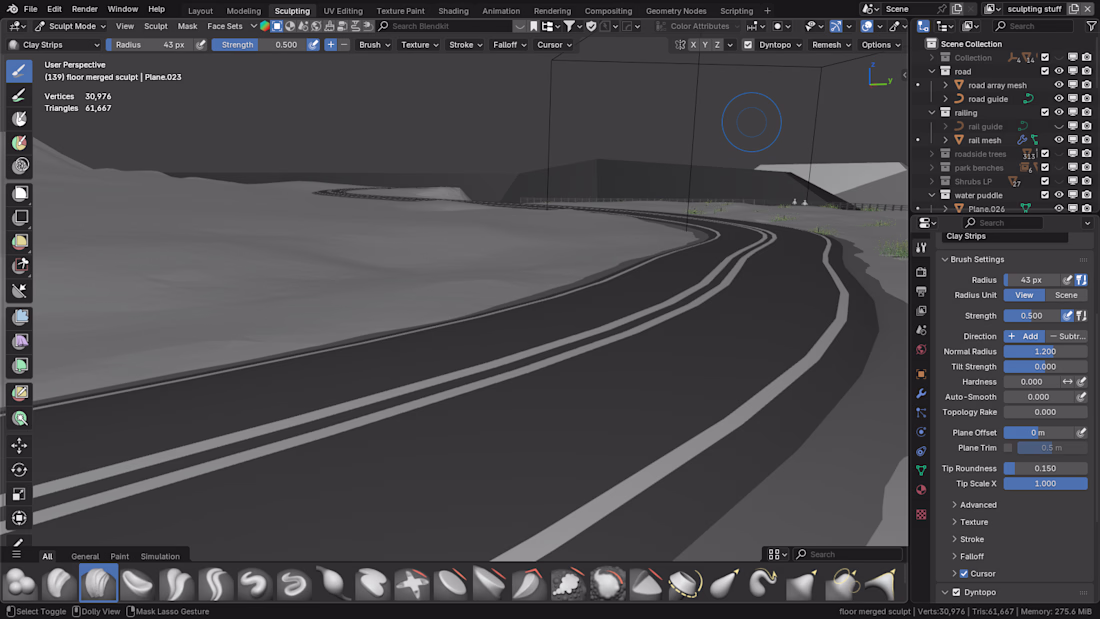
Task: Set brush Direction to Add
Action: [1024, 336]
